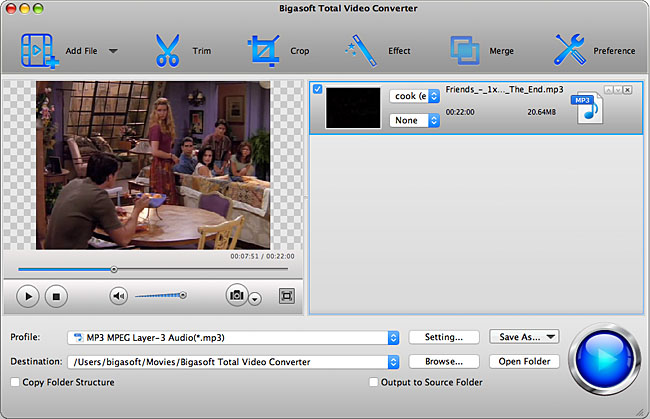Minimize window with yellow button

(x=24, y=8)
